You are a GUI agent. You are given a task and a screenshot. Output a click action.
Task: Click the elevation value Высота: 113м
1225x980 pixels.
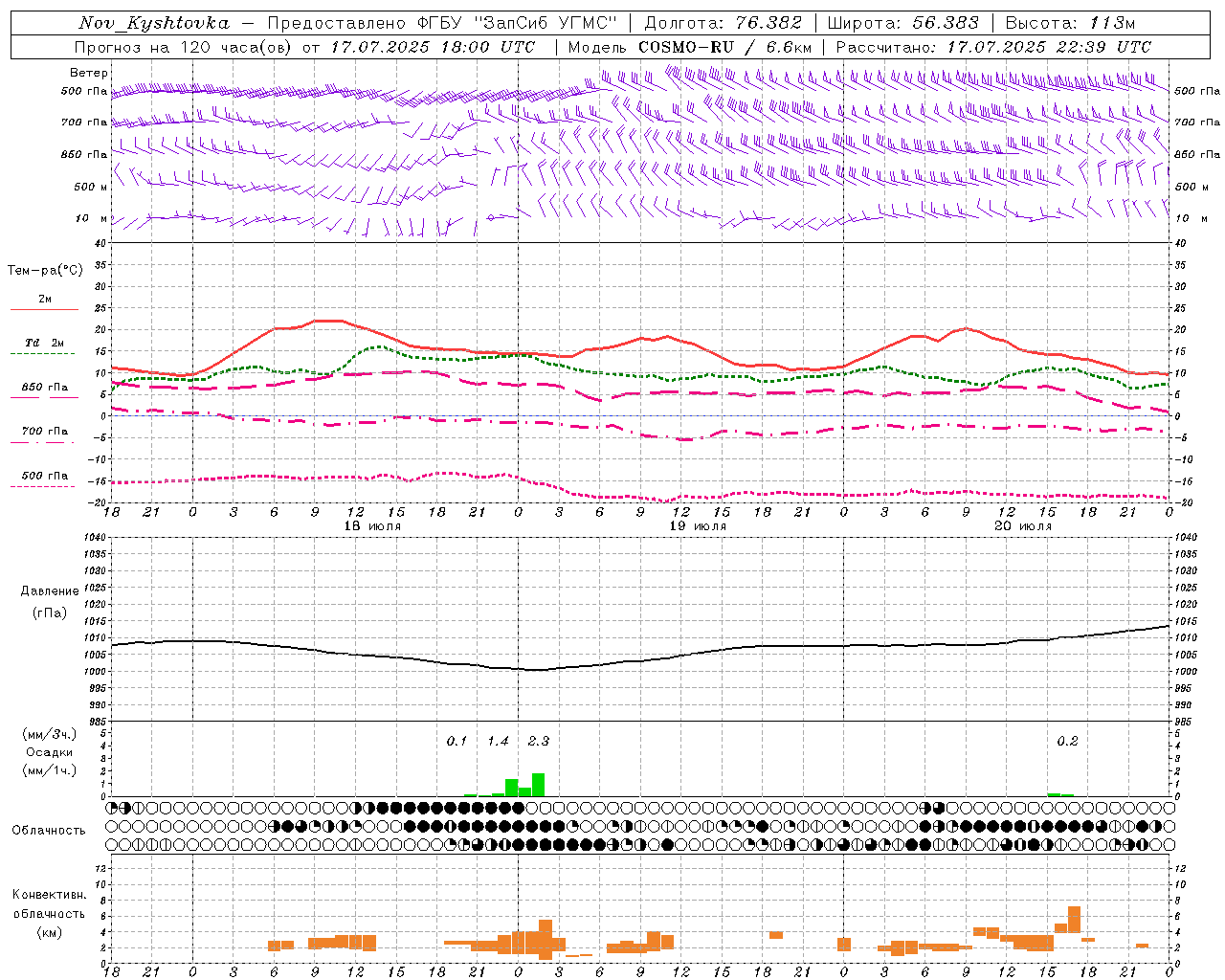click(1071, 23)
